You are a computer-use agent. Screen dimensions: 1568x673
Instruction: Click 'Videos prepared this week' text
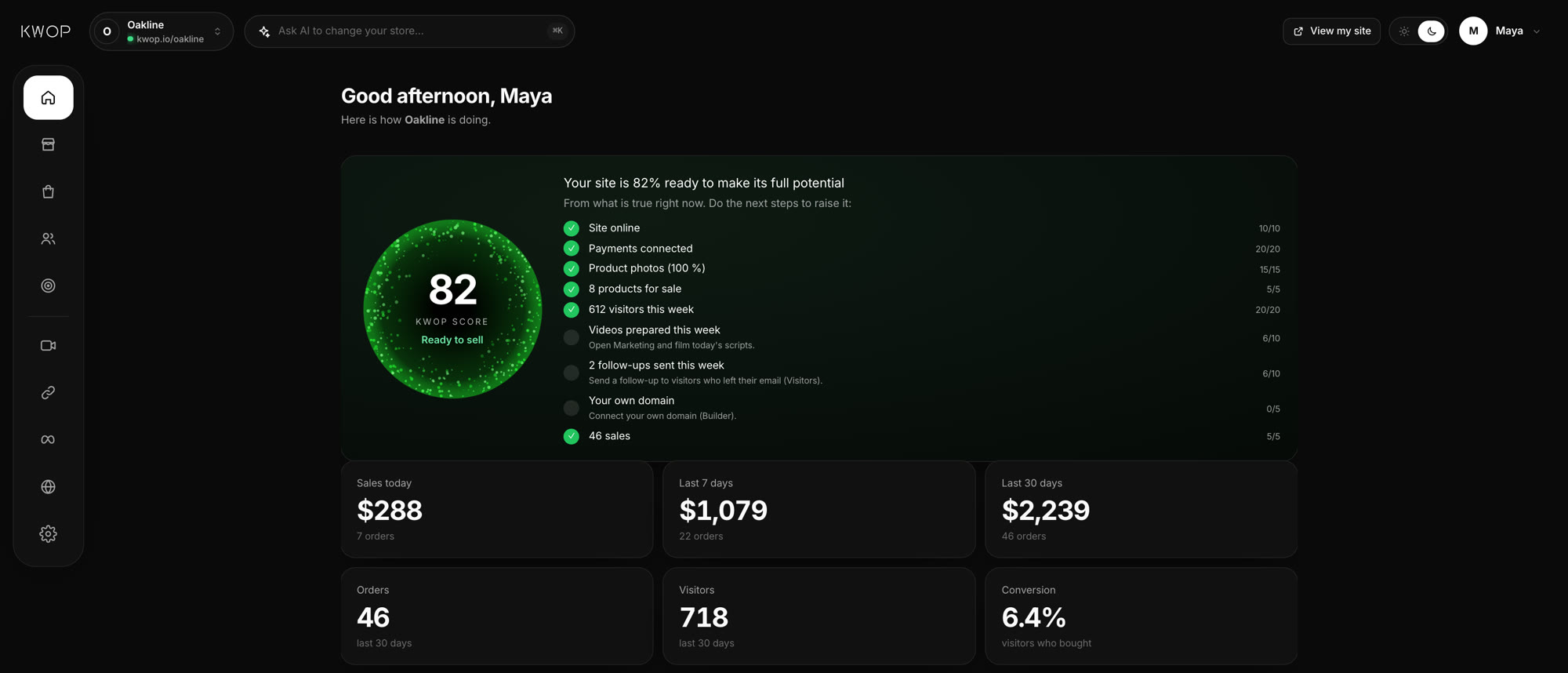pos(655,330)
